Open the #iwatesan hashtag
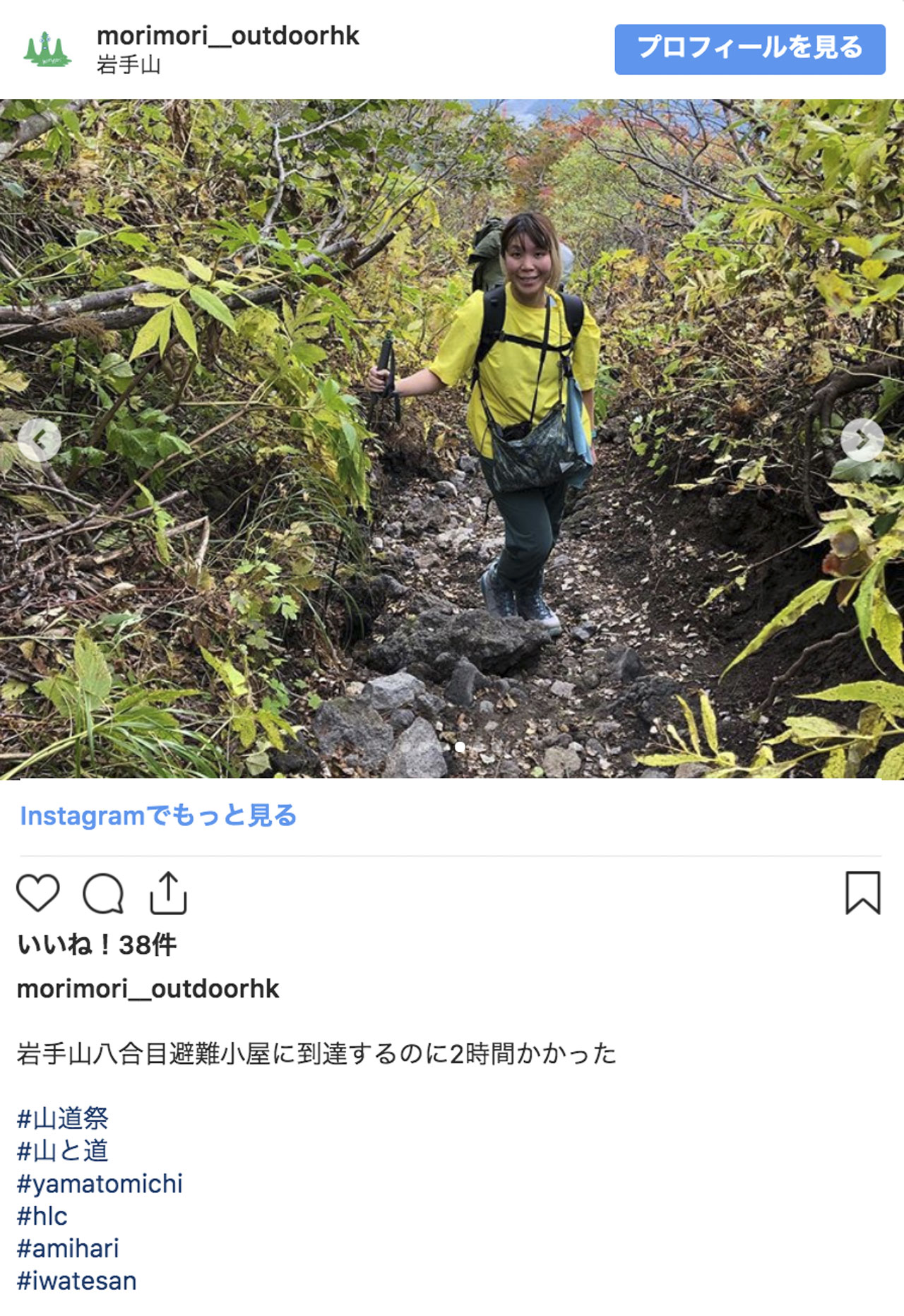 (x=77, y=1281)
